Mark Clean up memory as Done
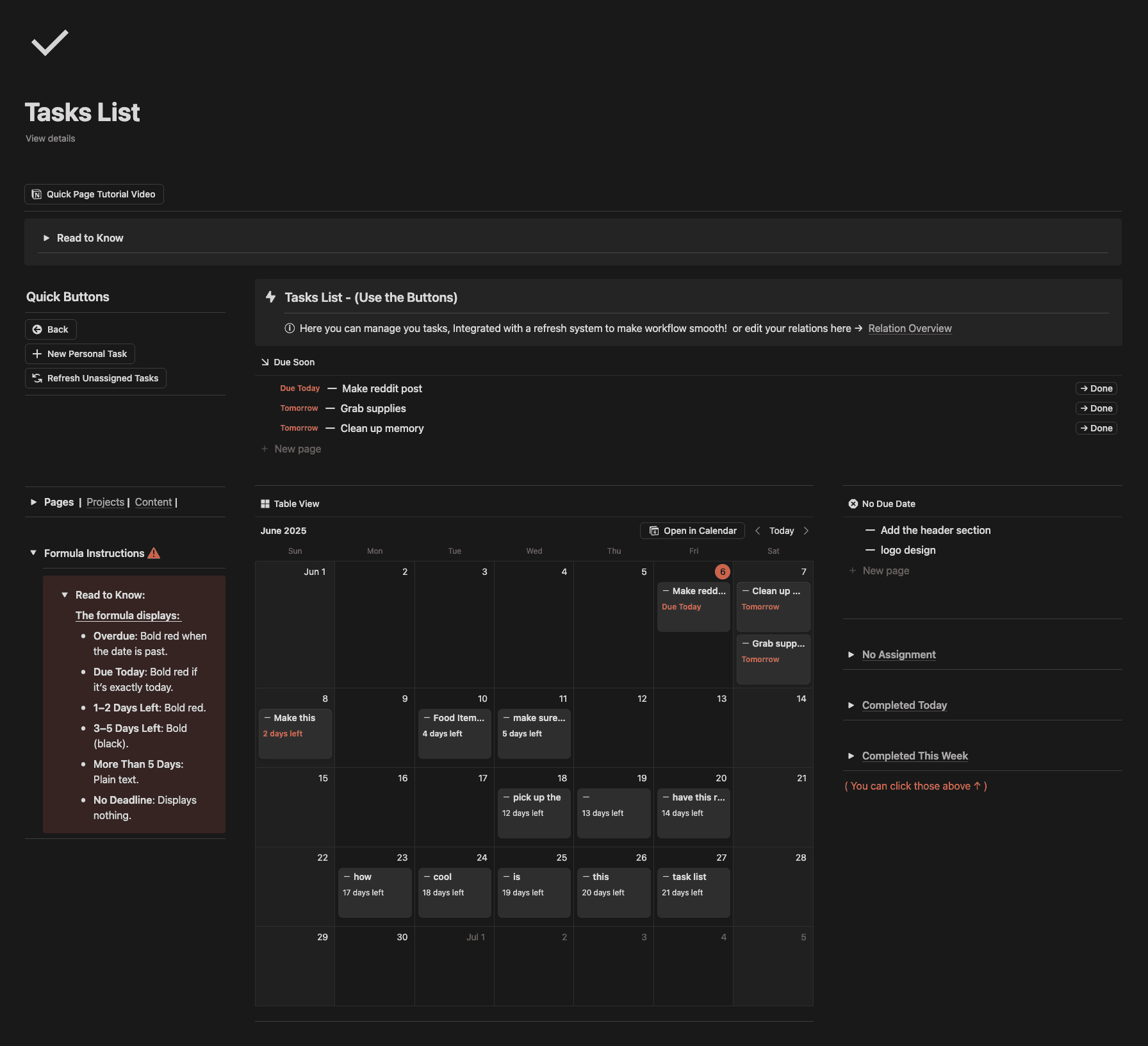Image resolution: width=1148 pixels, height=1046 pixels. (1096, 428)
